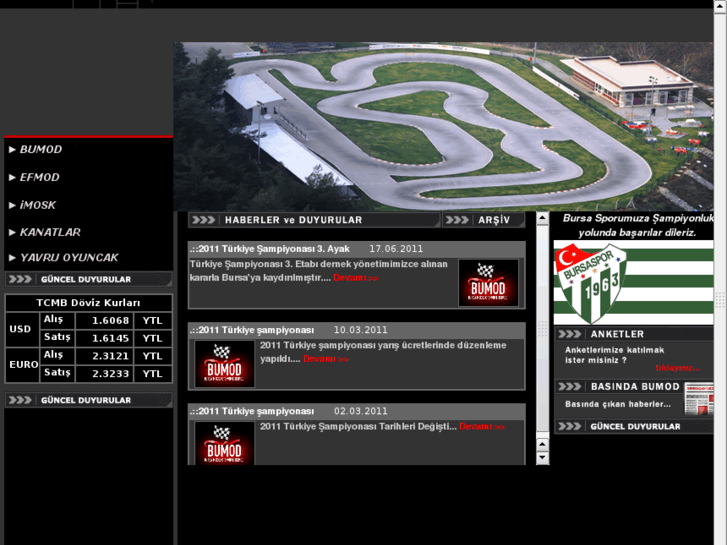This screenshot has width=727, height=545.
Task: Click the arrow beside BUMOD
Action: [13, 149]
